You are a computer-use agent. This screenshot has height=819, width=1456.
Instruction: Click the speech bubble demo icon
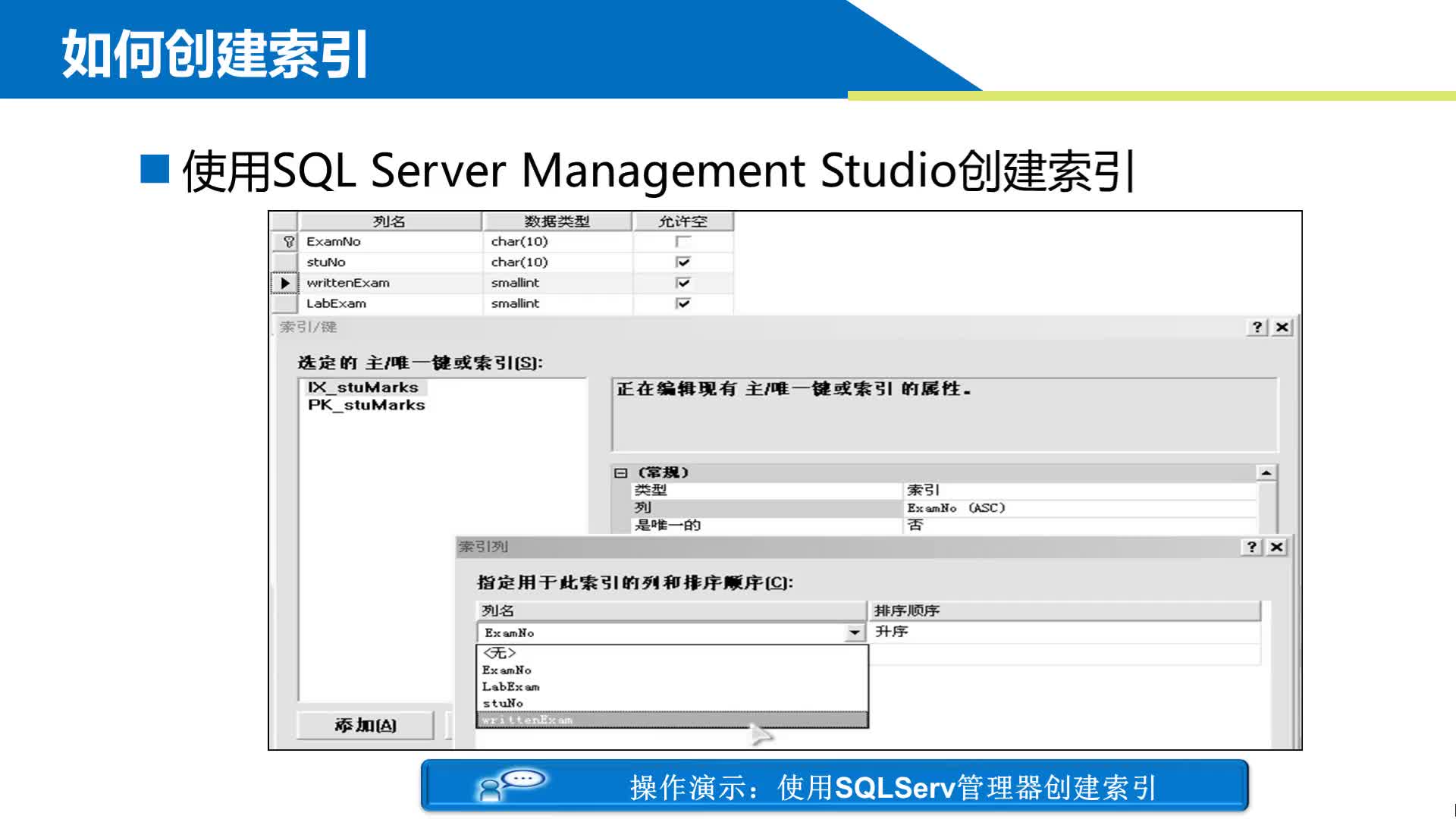(510, 786)
